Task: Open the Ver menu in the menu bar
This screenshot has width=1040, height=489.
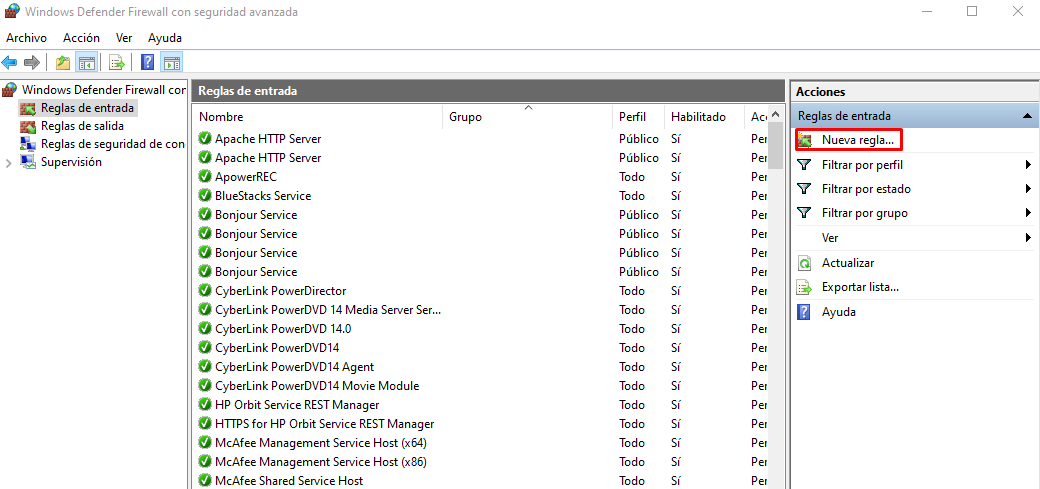Action: (124, 38)
